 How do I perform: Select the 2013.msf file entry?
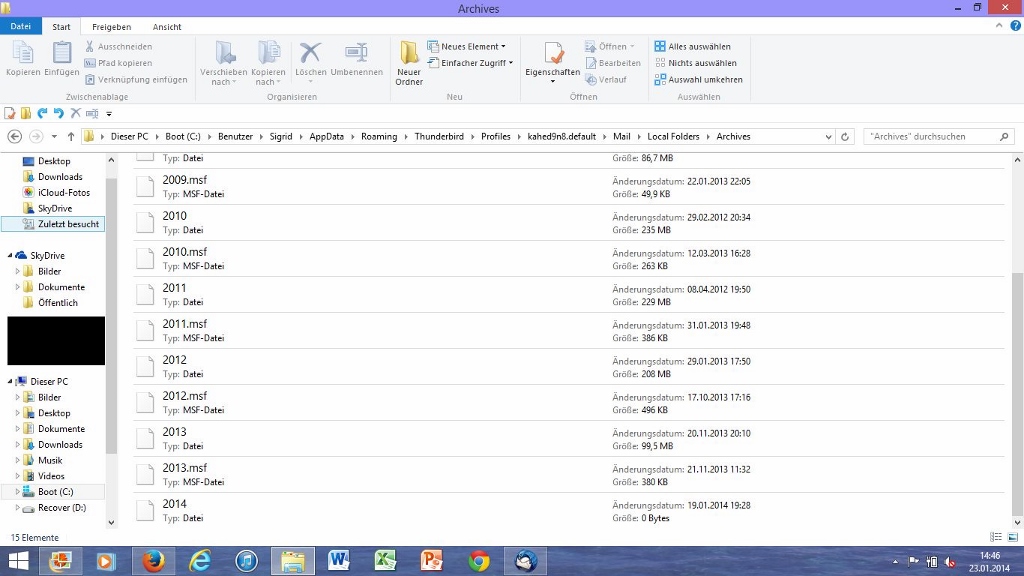(x=185, y=468)
